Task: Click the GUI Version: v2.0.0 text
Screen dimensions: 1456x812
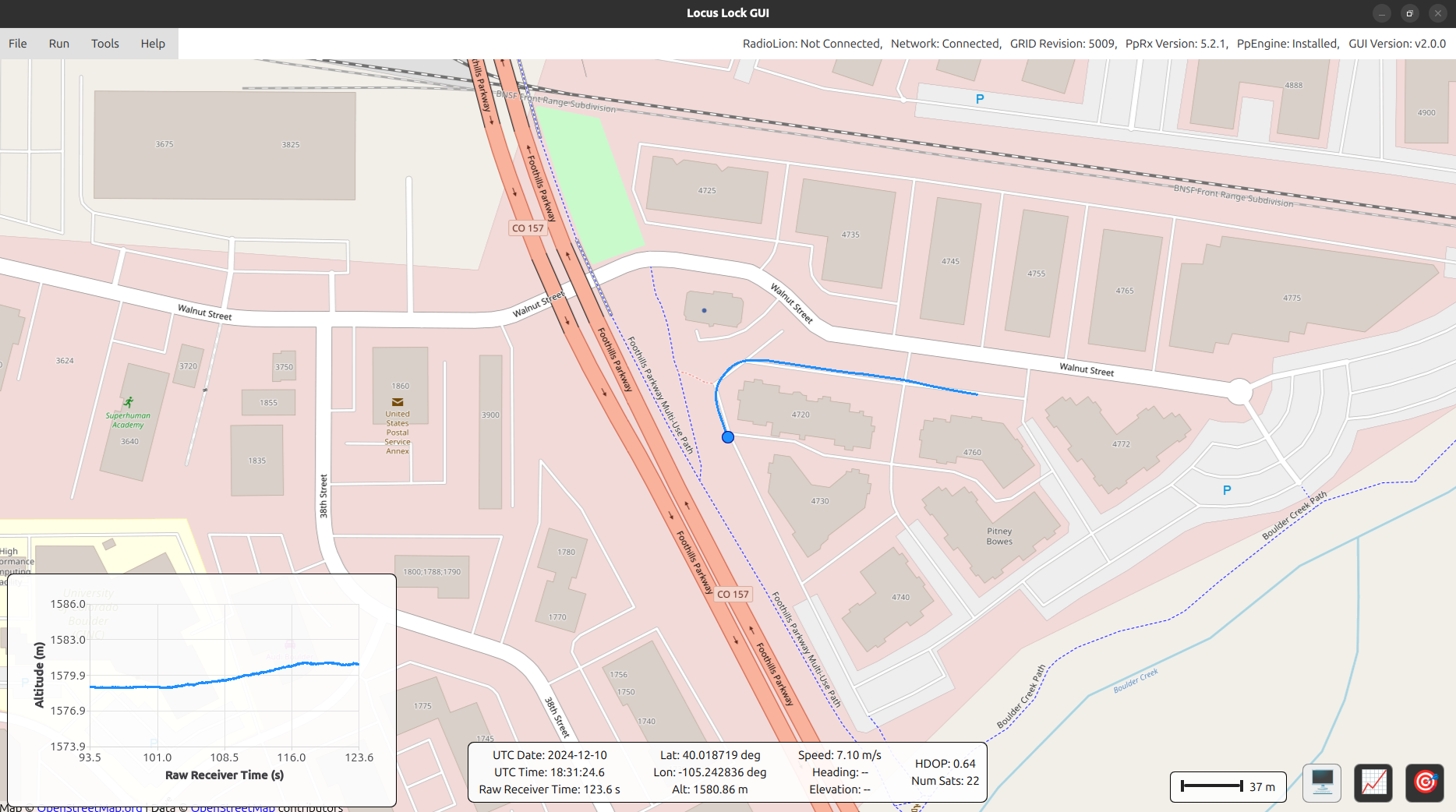Action: point(1398,44)
